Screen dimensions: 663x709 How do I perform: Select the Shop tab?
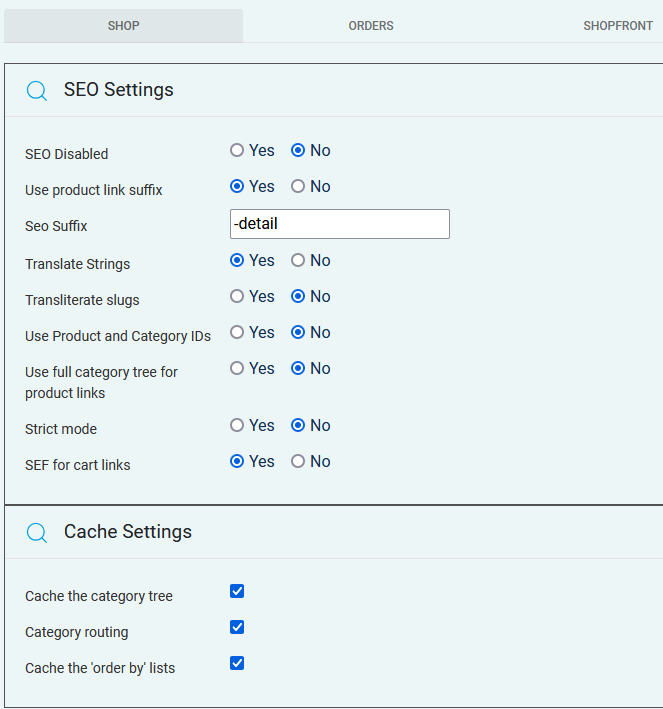123,26
